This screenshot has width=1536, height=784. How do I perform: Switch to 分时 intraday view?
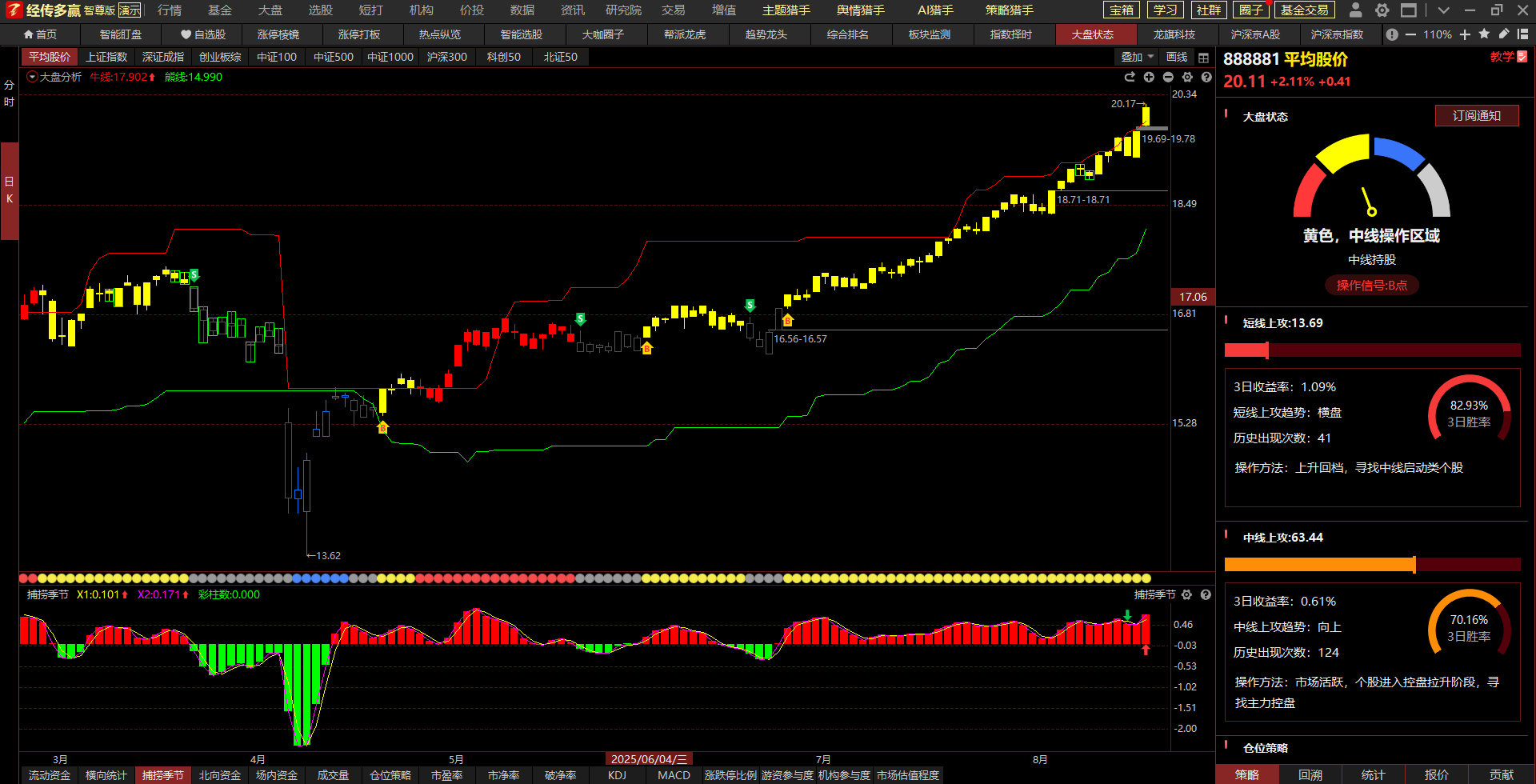click(x=9, y=93)
